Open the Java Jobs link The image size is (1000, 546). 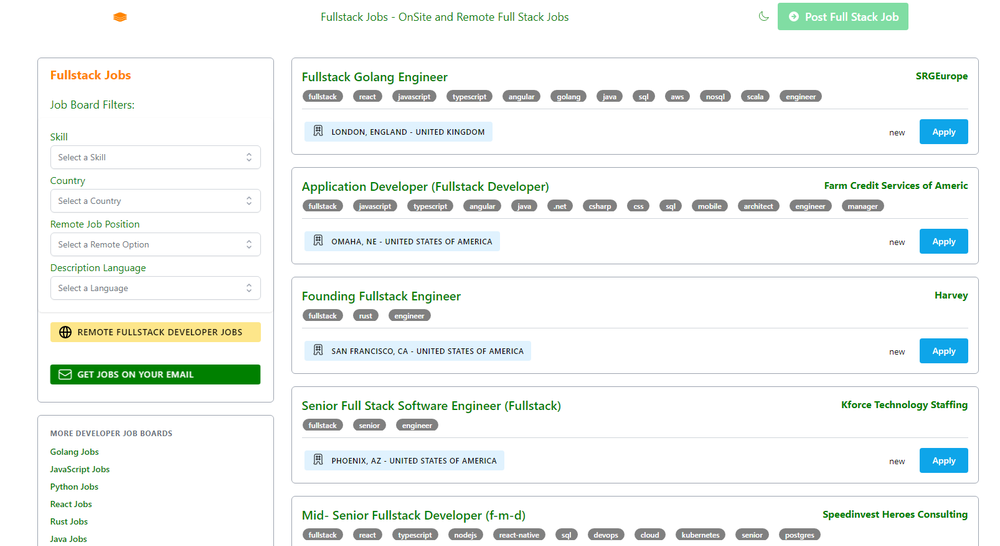68,539
